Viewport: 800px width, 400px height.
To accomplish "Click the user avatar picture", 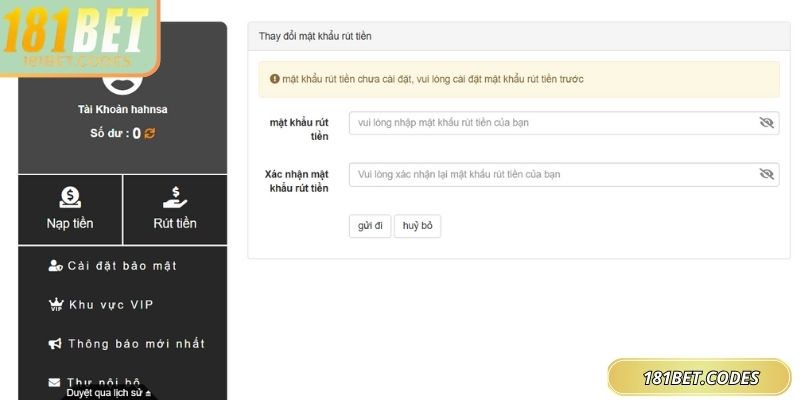I will 122,84.
